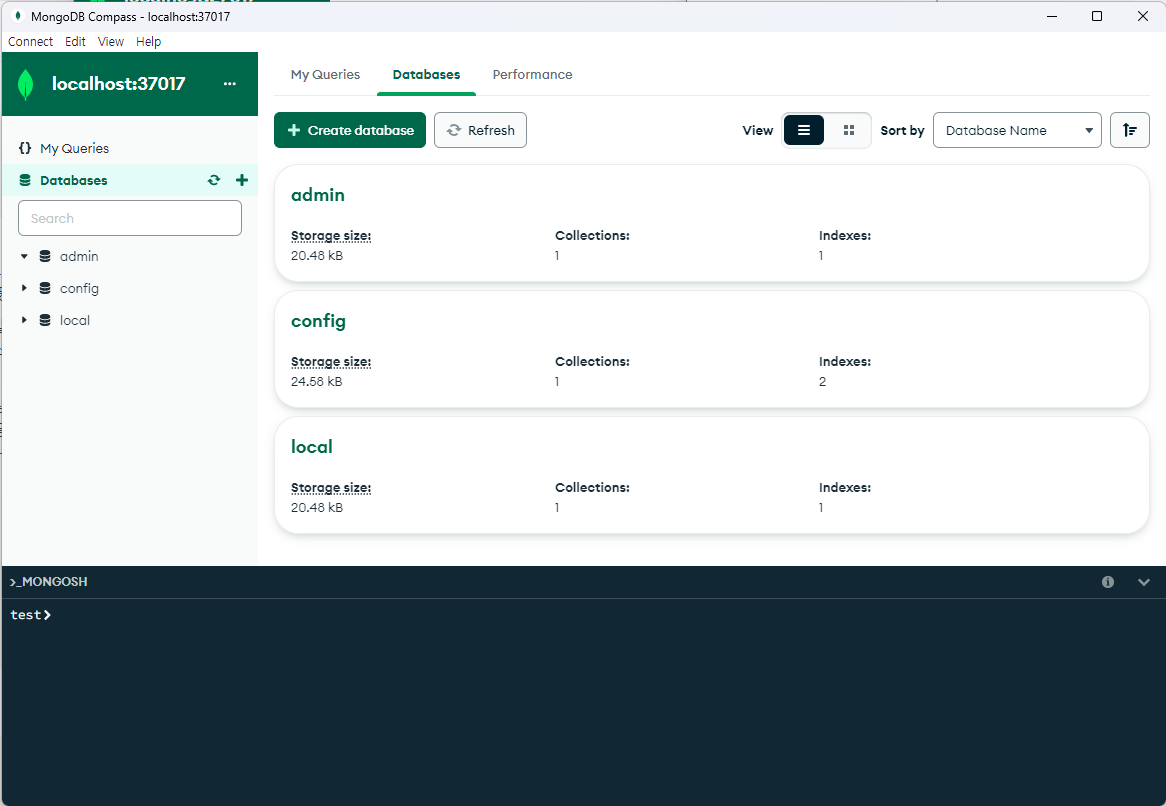Click the MongoDB leaf logo in sidebar
This screenshot has width=1166, height=806.
tap(25, 84)
